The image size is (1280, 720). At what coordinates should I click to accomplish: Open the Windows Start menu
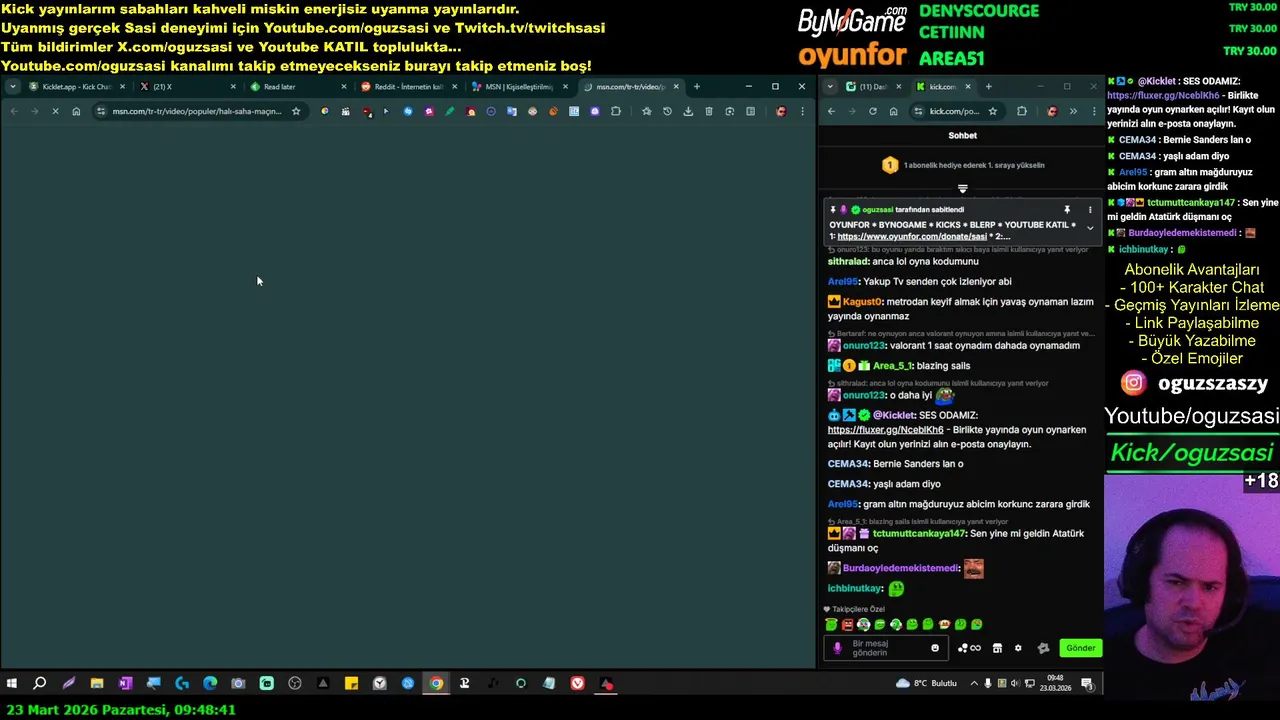(12, 684)
